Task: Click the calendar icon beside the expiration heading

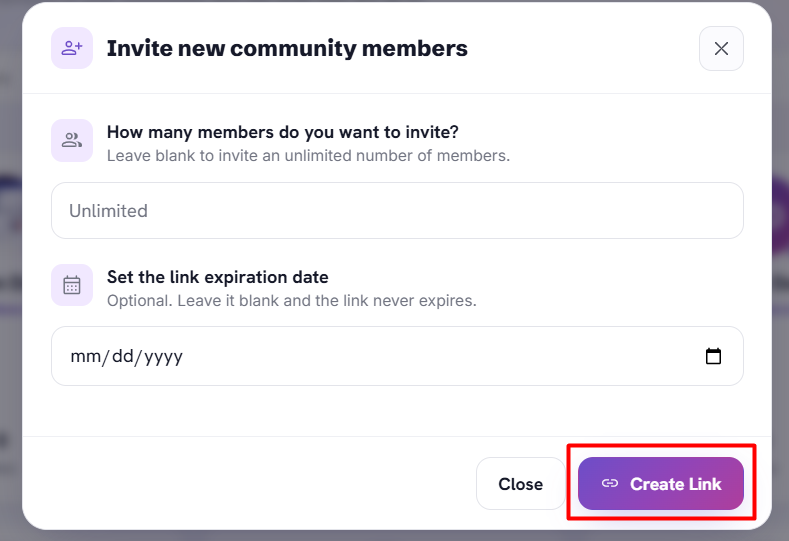Action: pyautogui.click(x=72, y=285)
